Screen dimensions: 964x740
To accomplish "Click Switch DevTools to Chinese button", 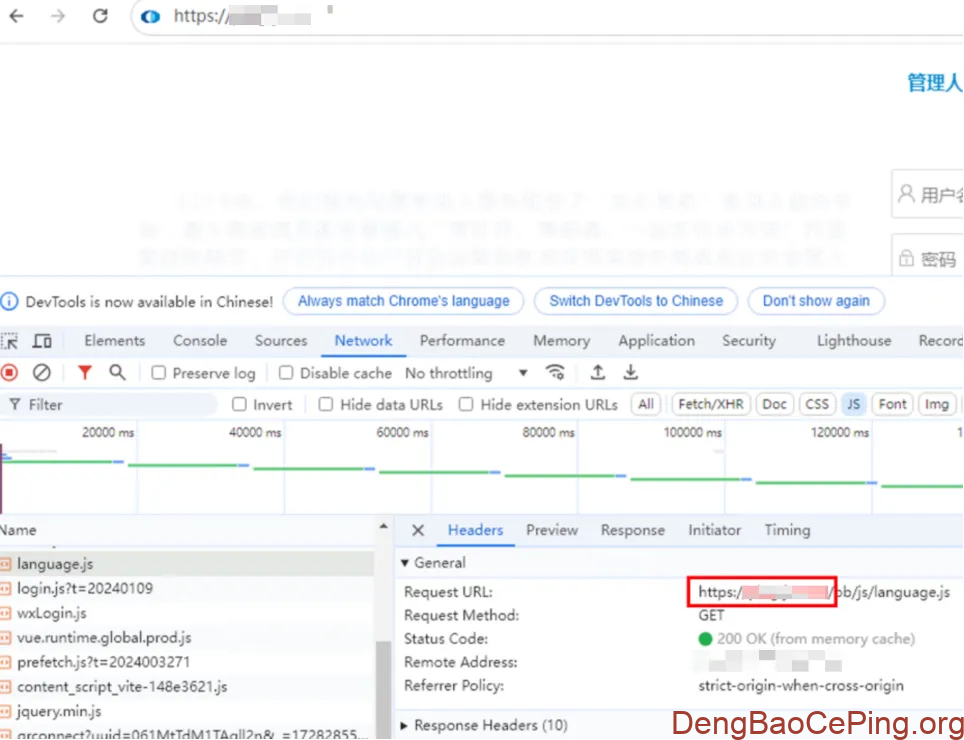I will point(636,301).
